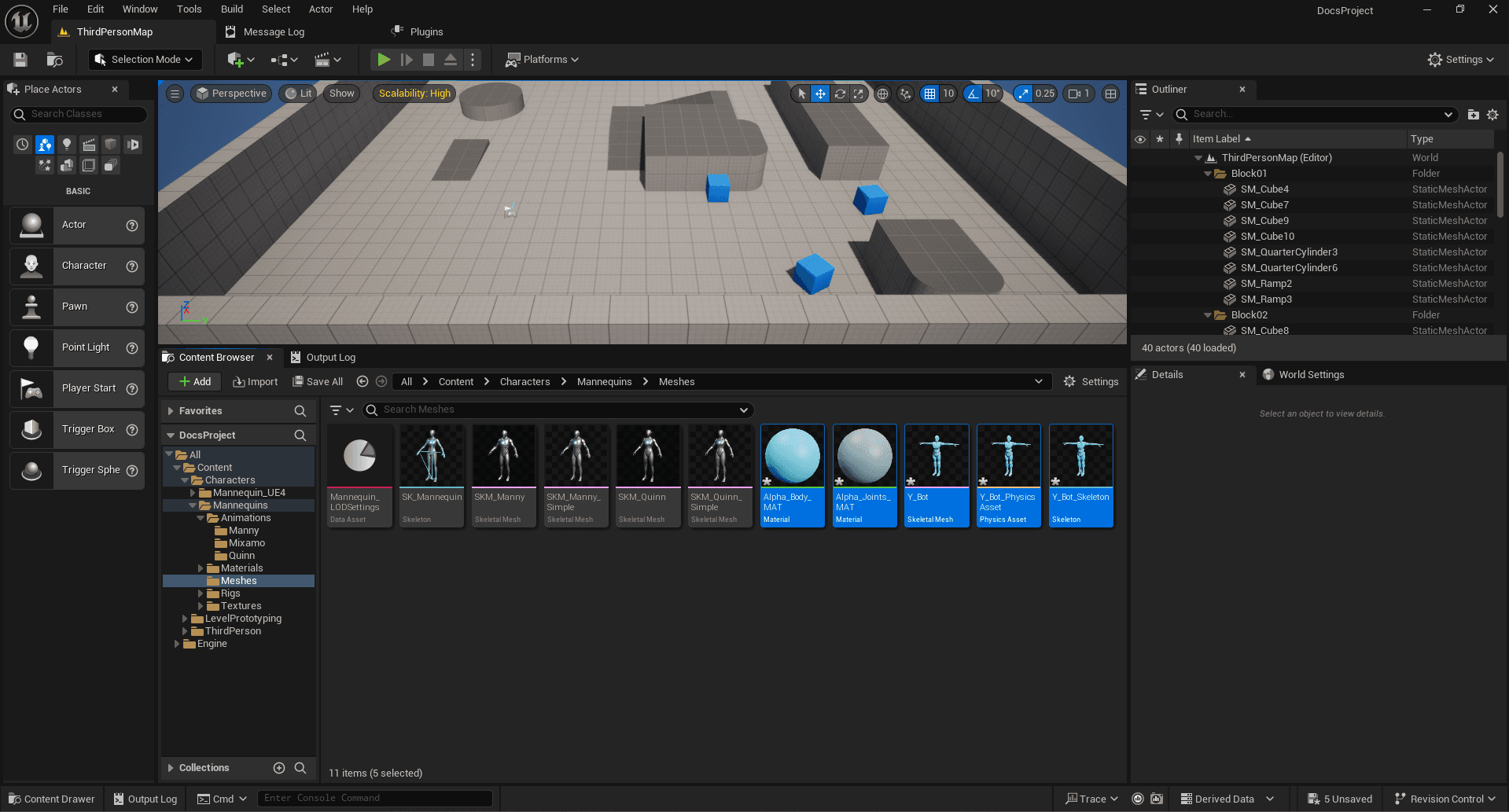Click the Search Classes field
Screen dimensions: 1509x812
(x=79, y=114)
